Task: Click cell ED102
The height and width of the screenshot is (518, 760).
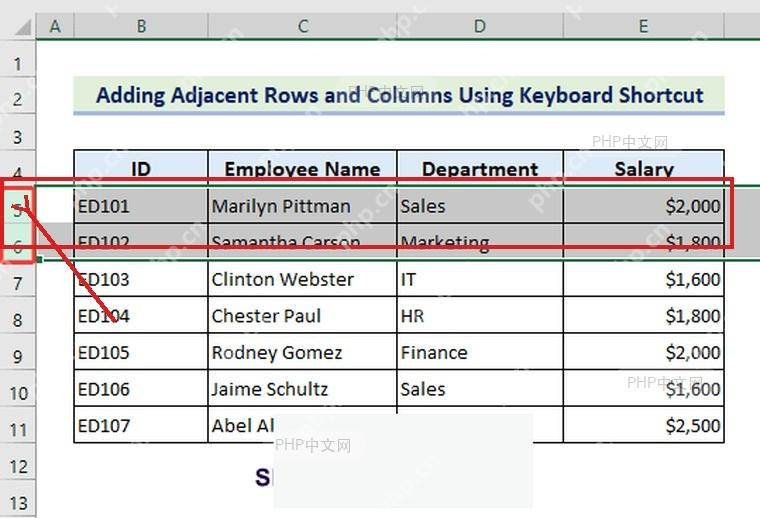Action: 141,241
